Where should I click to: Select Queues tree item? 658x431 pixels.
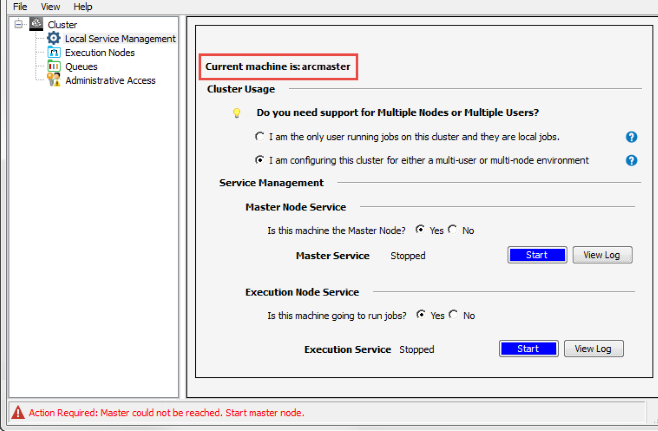pos(81,67)
